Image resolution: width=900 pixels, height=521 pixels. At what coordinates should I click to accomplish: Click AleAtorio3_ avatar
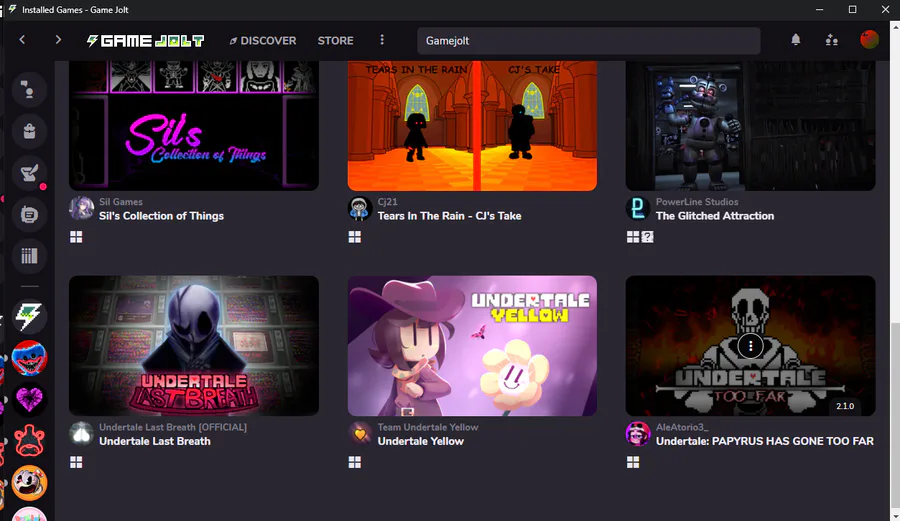638,434
